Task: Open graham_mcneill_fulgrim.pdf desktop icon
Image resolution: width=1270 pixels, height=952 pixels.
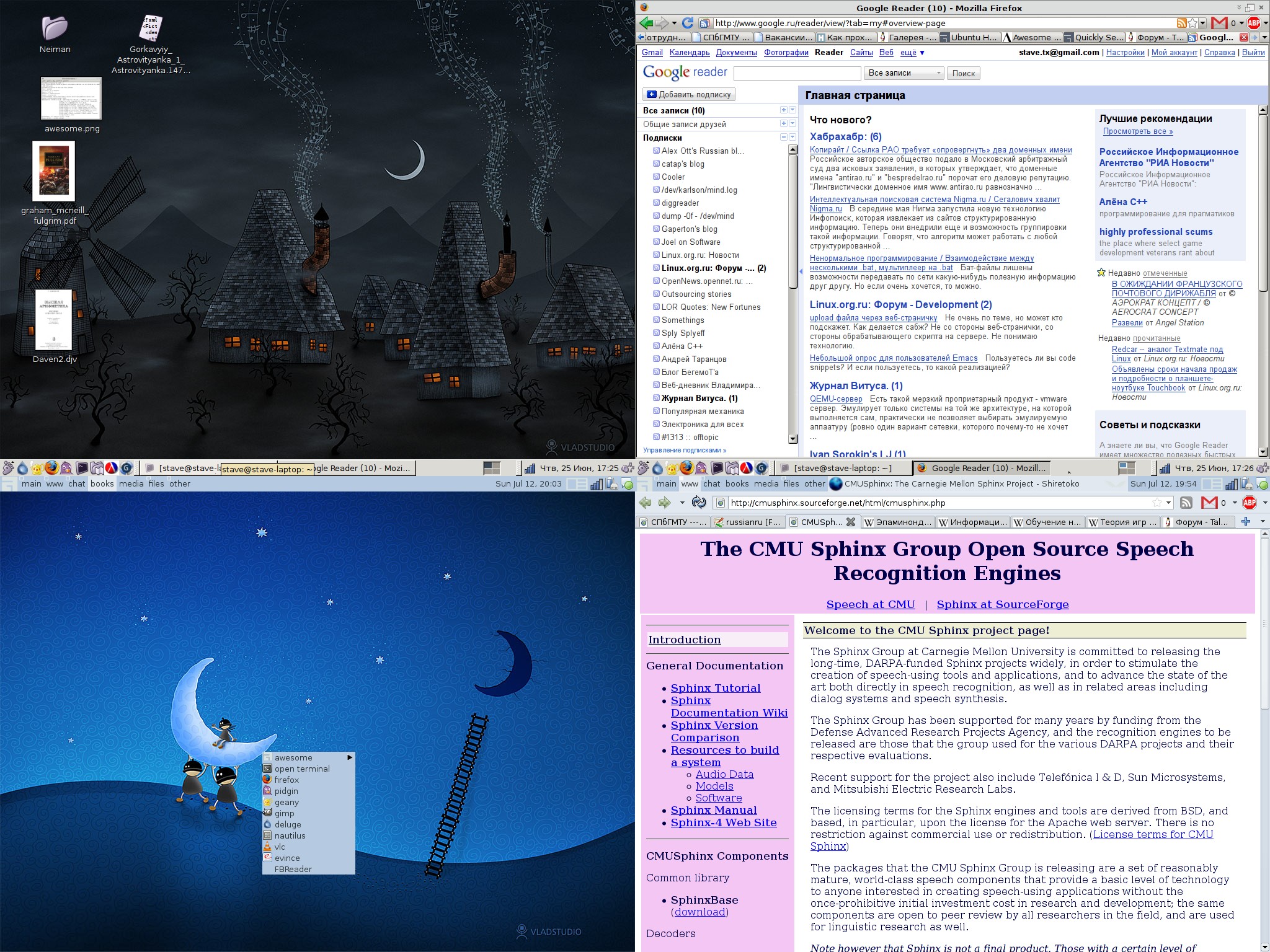Action: (54, 171)
